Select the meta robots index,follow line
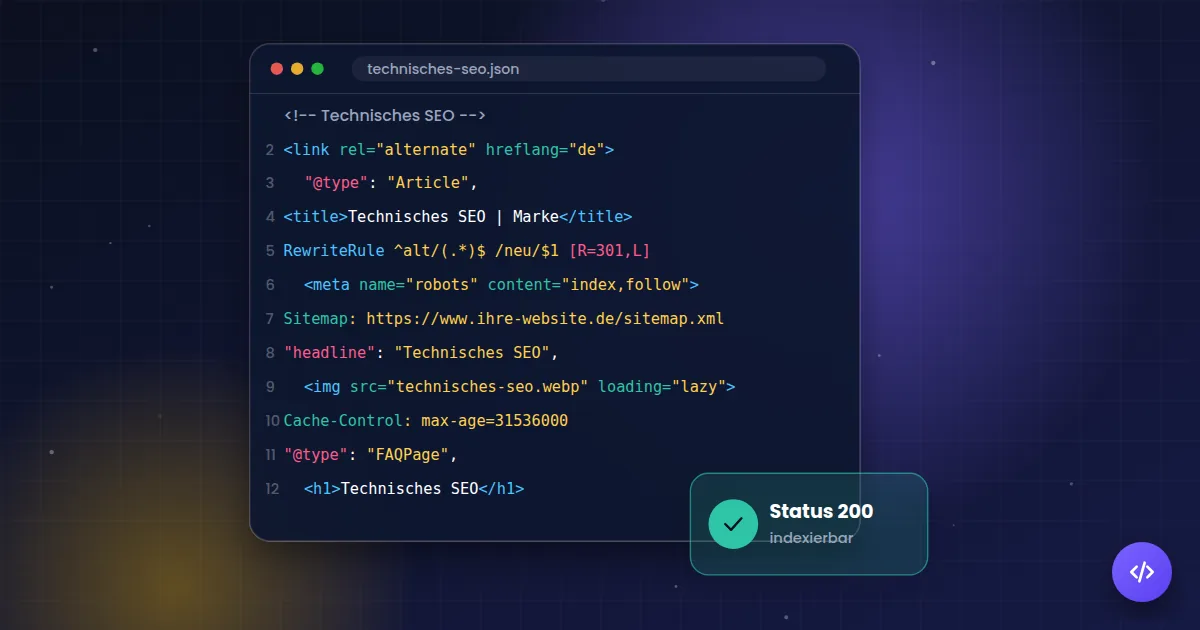Viewport: 1200px width, 630px height. click(x=502, y=285)
